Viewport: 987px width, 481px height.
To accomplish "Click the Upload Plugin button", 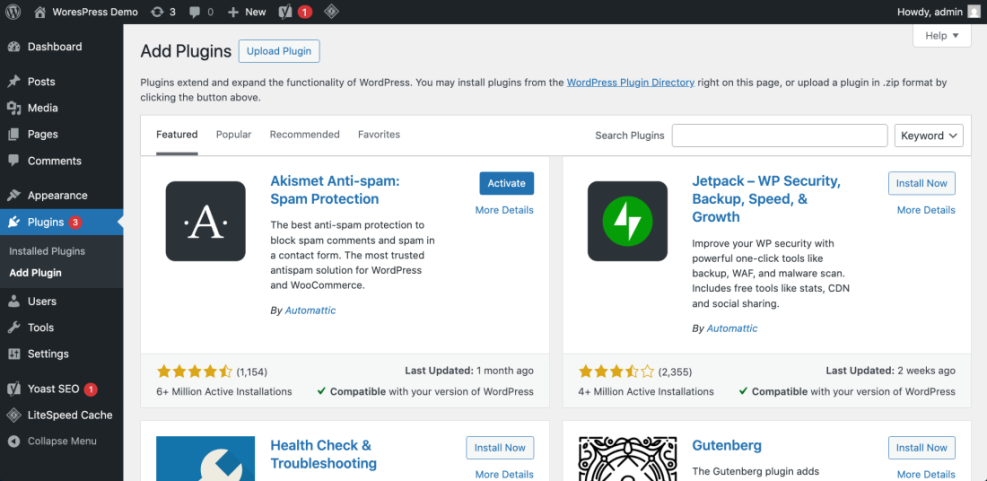I will point(279,51).
